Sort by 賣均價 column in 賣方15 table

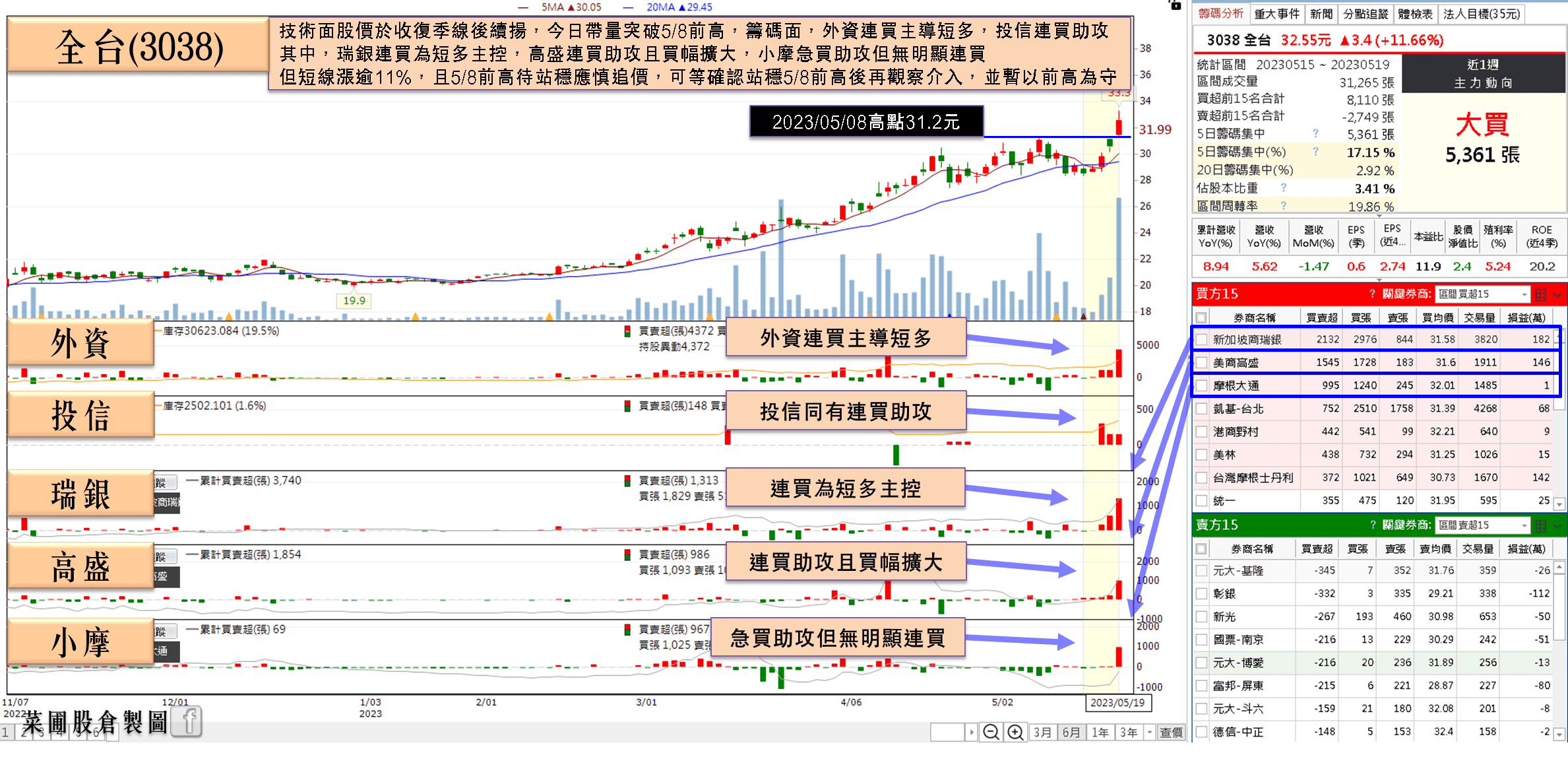[1435, 548]
